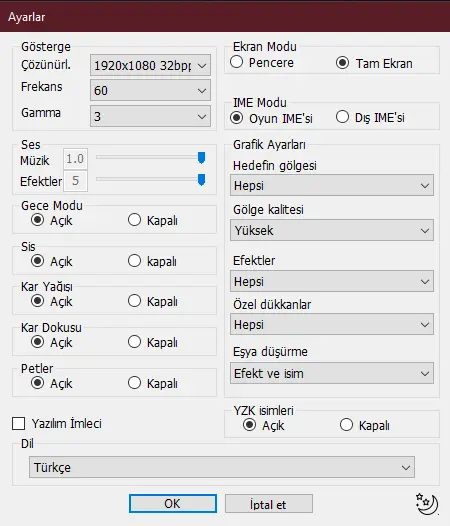450x526 pixels.
Task: Click the moon and stars icon
Action: tap(427, 504)
